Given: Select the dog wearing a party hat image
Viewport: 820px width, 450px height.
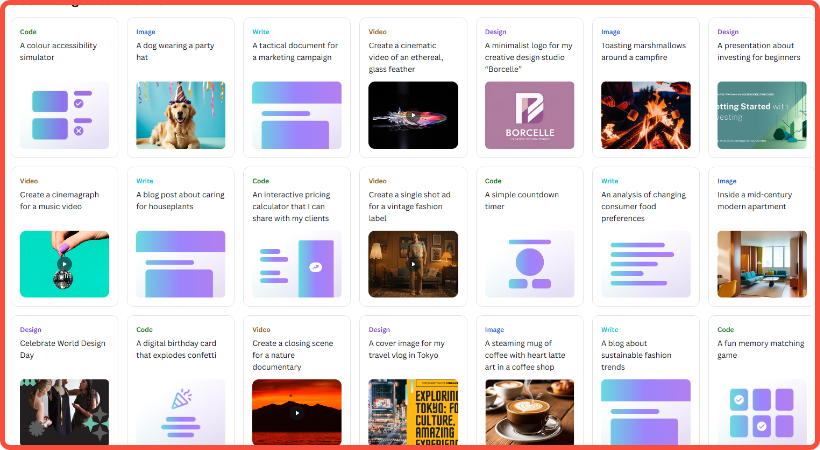Looking at the screenshot, I should click(x=180, y=115).
